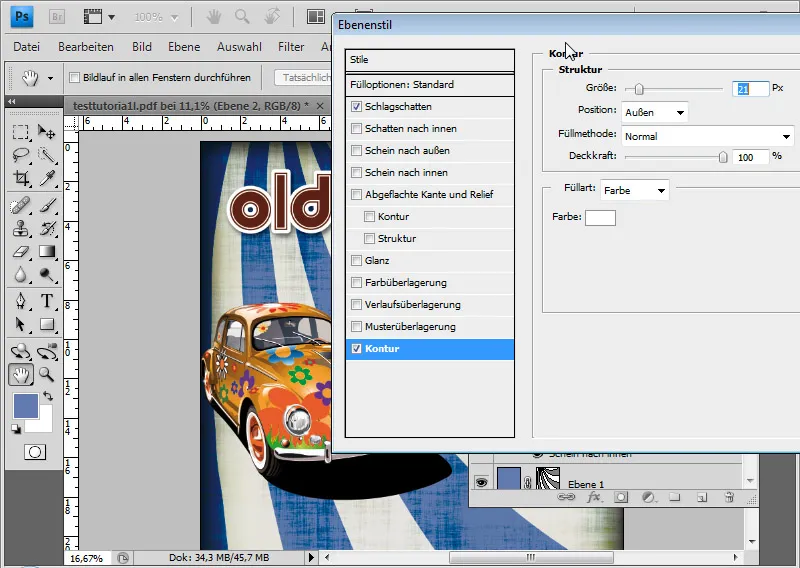The width and height of the screenshot is (800, 568).
Task: Select Stile in the Ebenenstil list
Action: tap(430, 60)
